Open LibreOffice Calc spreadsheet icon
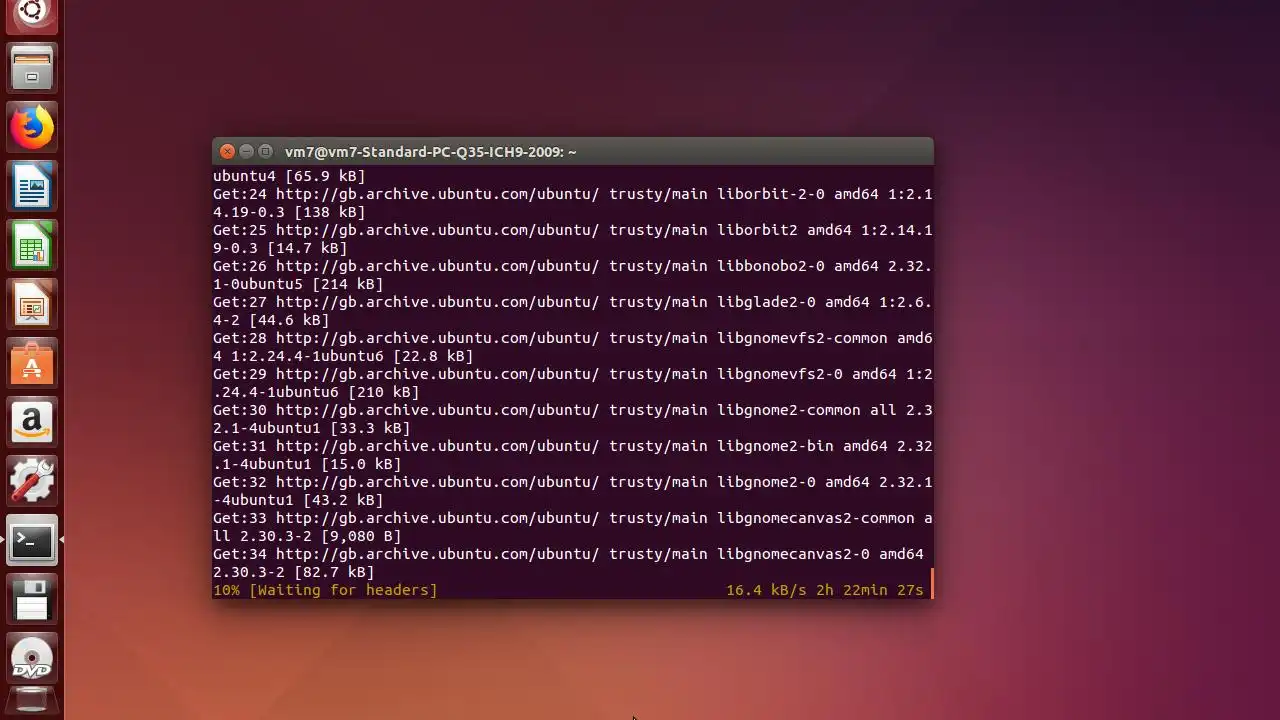Image resolution: width=1280 pixels, height=720 pixels. (x=32, y=247)
